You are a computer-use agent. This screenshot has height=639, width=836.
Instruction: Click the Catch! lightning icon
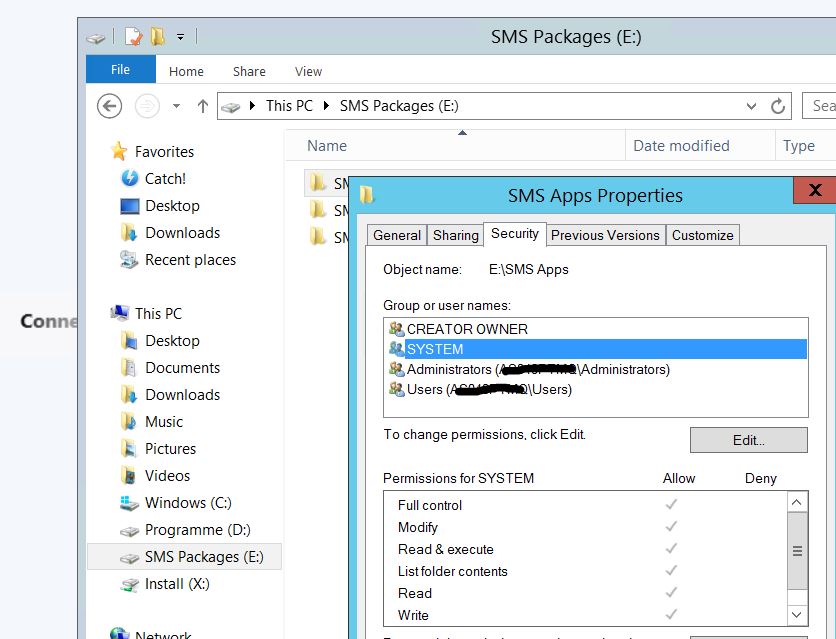click(130, 178)
